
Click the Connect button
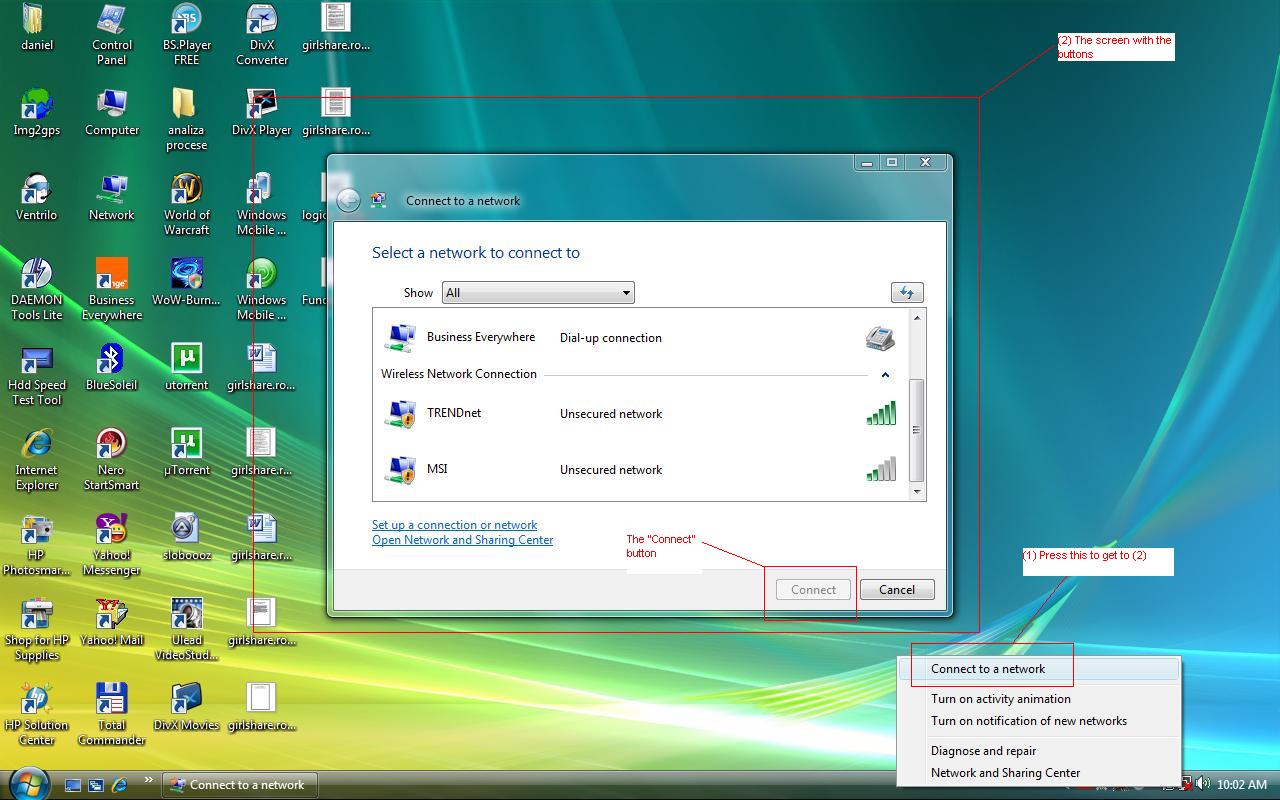tap(813, 590)
